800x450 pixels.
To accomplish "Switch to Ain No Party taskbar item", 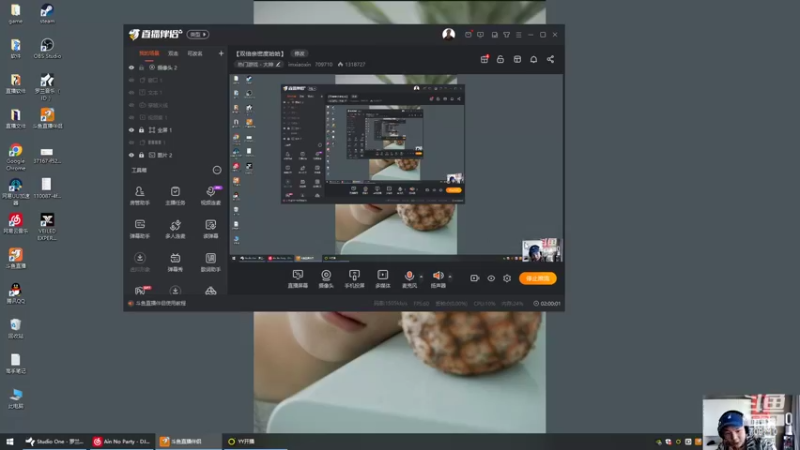I will pyautogui.click(x=122, y=441).
